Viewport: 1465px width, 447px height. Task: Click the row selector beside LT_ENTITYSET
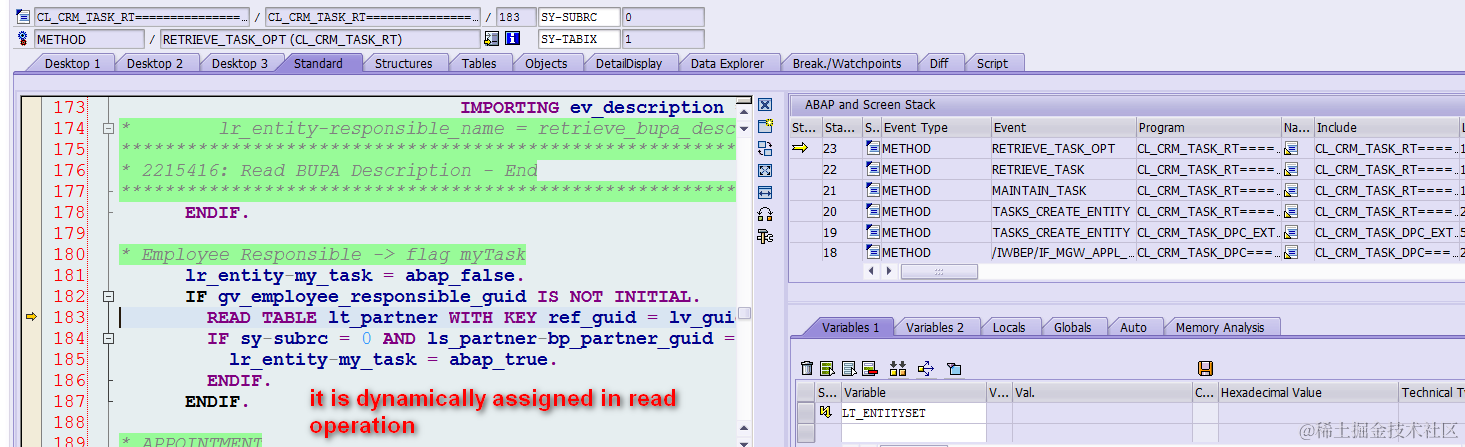(x=806, y=412)
